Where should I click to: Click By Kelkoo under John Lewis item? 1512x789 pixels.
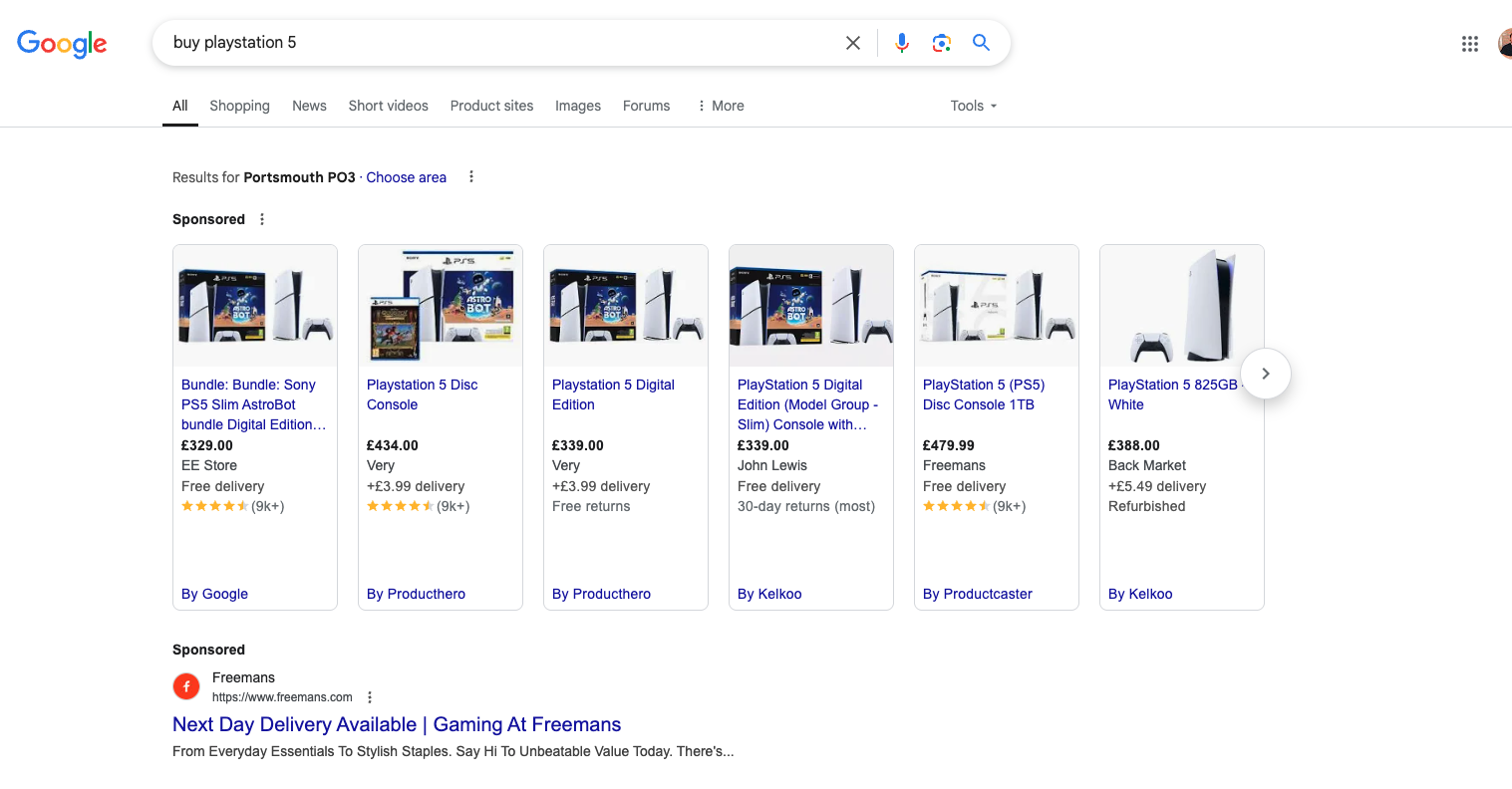pos(769,594)
